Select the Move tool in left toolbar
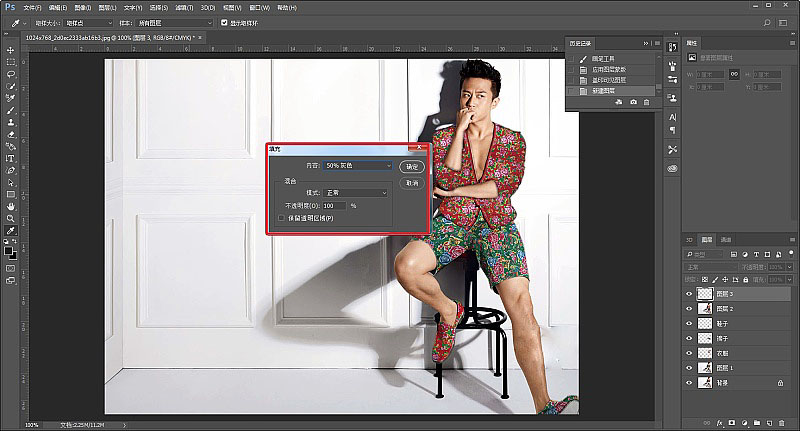The height and width of the screenshot is (431, 800). pyautogui.click(x=10, y=50)
